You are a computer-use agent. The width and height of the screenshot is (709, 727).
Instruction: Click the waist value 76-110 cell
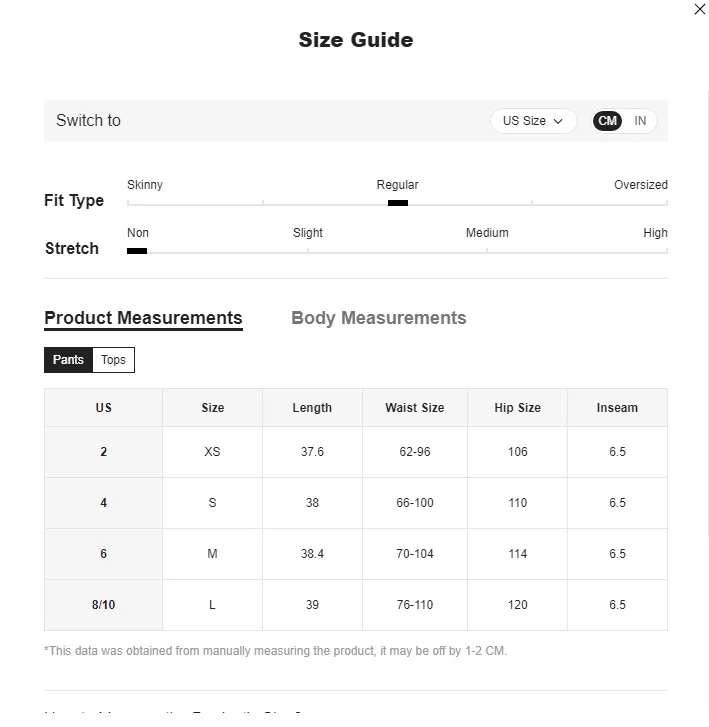point(415,605)
